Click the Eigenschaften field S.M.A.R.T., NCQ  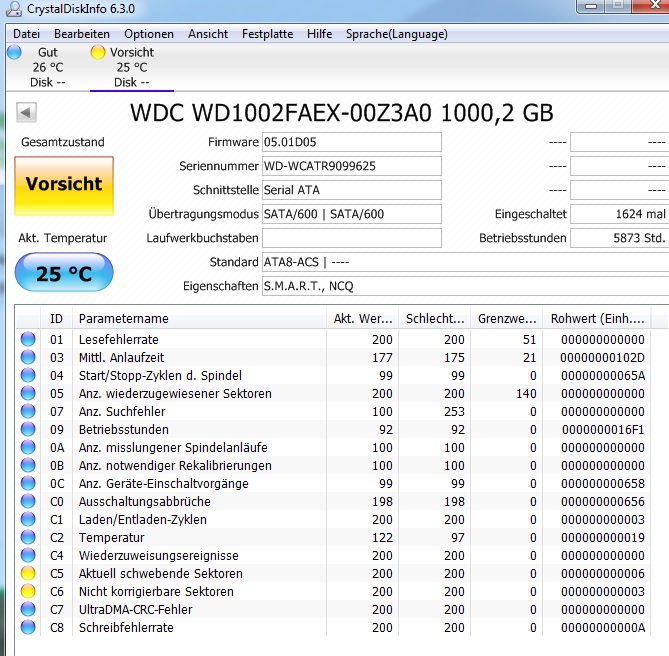465,285
